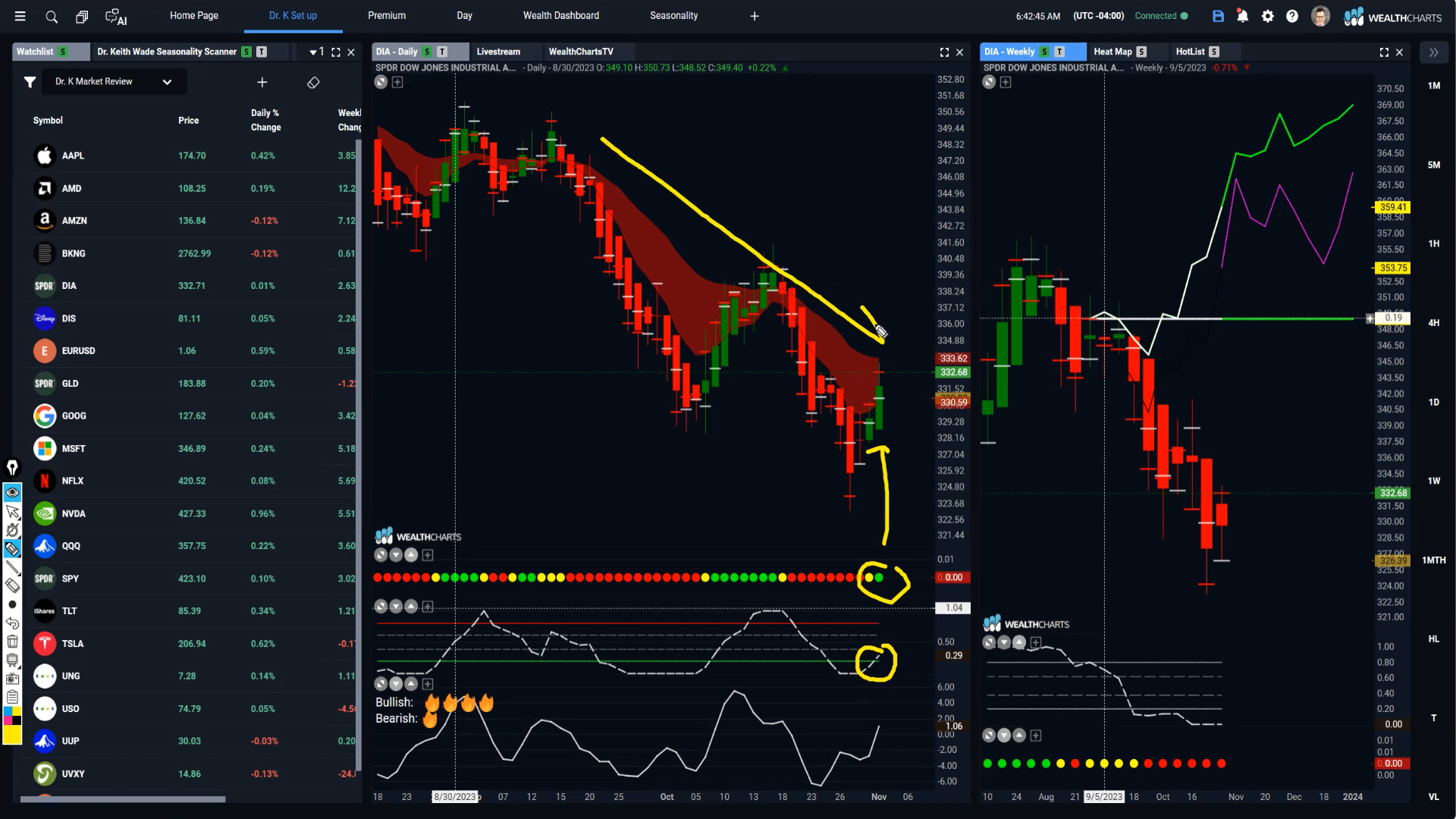
Task: Click the user profile avatar
Action: pos(1320,16)
